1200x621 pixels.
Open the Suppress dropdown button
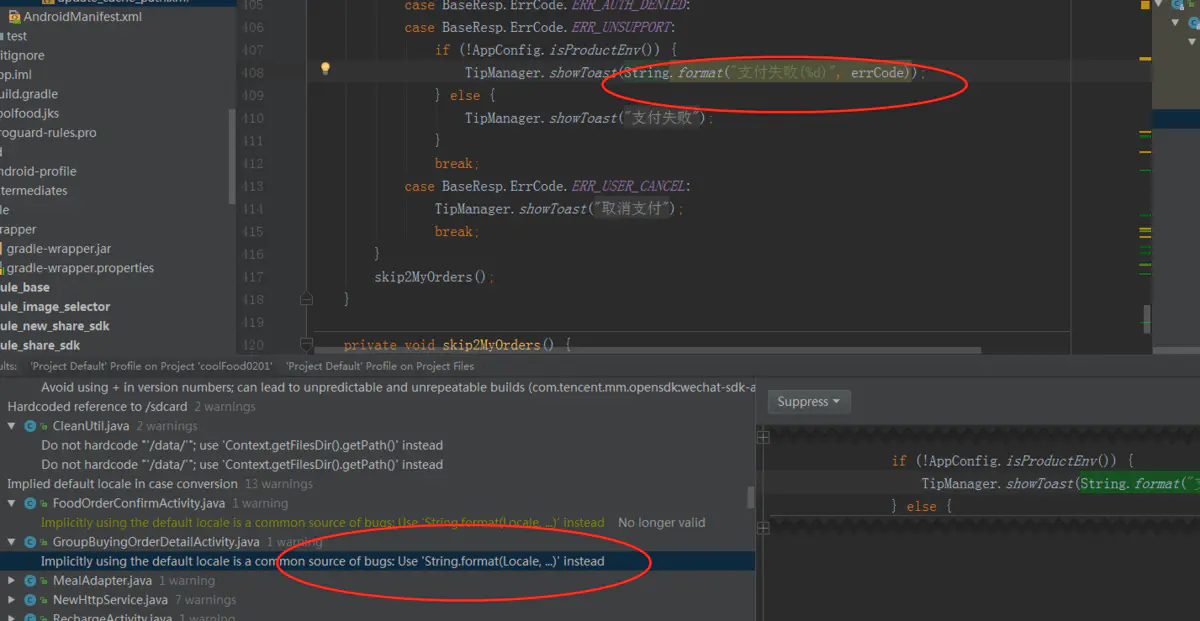pos(809,402)
